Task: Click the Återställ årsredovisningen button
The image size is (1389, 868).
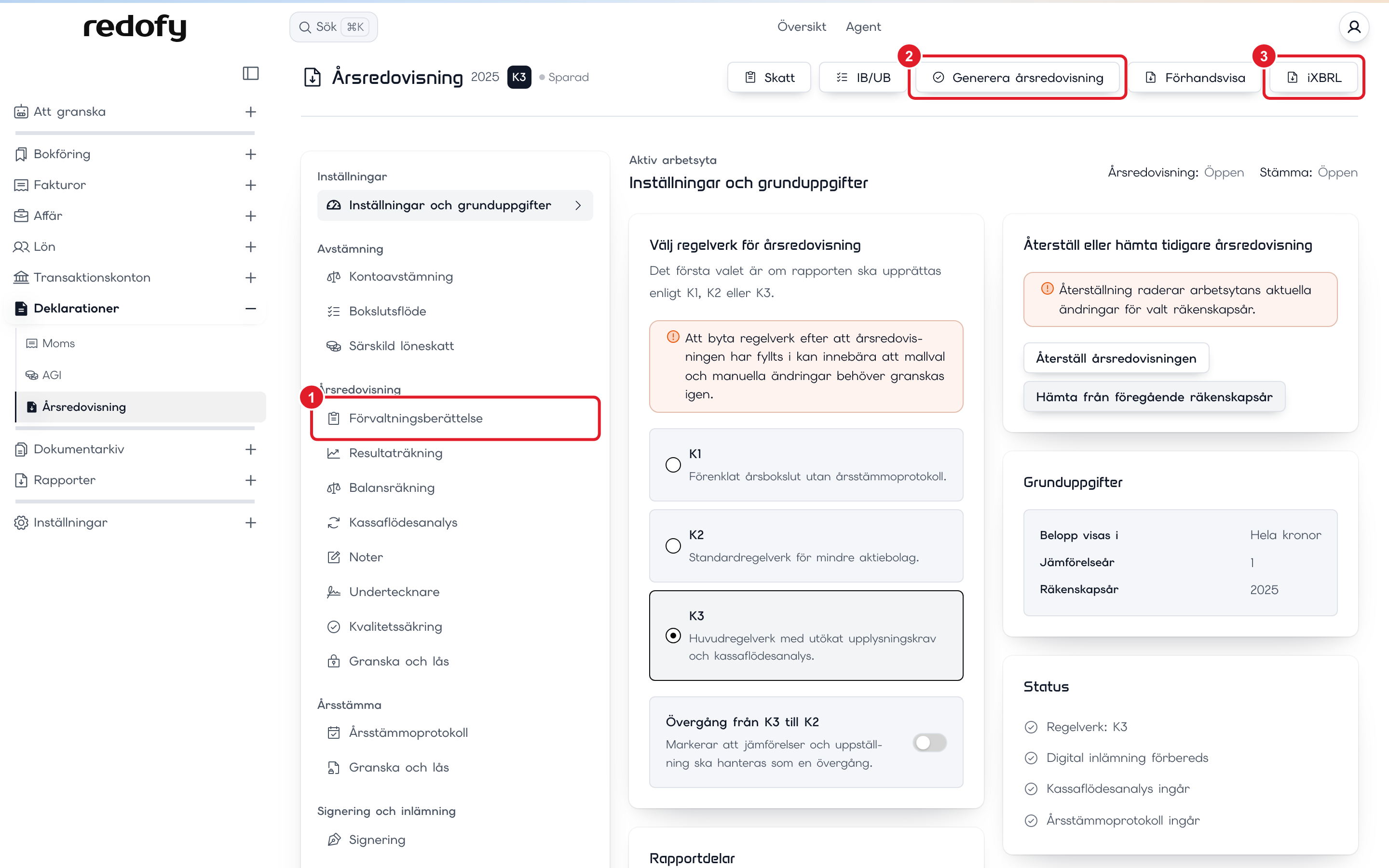Action: pos(1116,358)
